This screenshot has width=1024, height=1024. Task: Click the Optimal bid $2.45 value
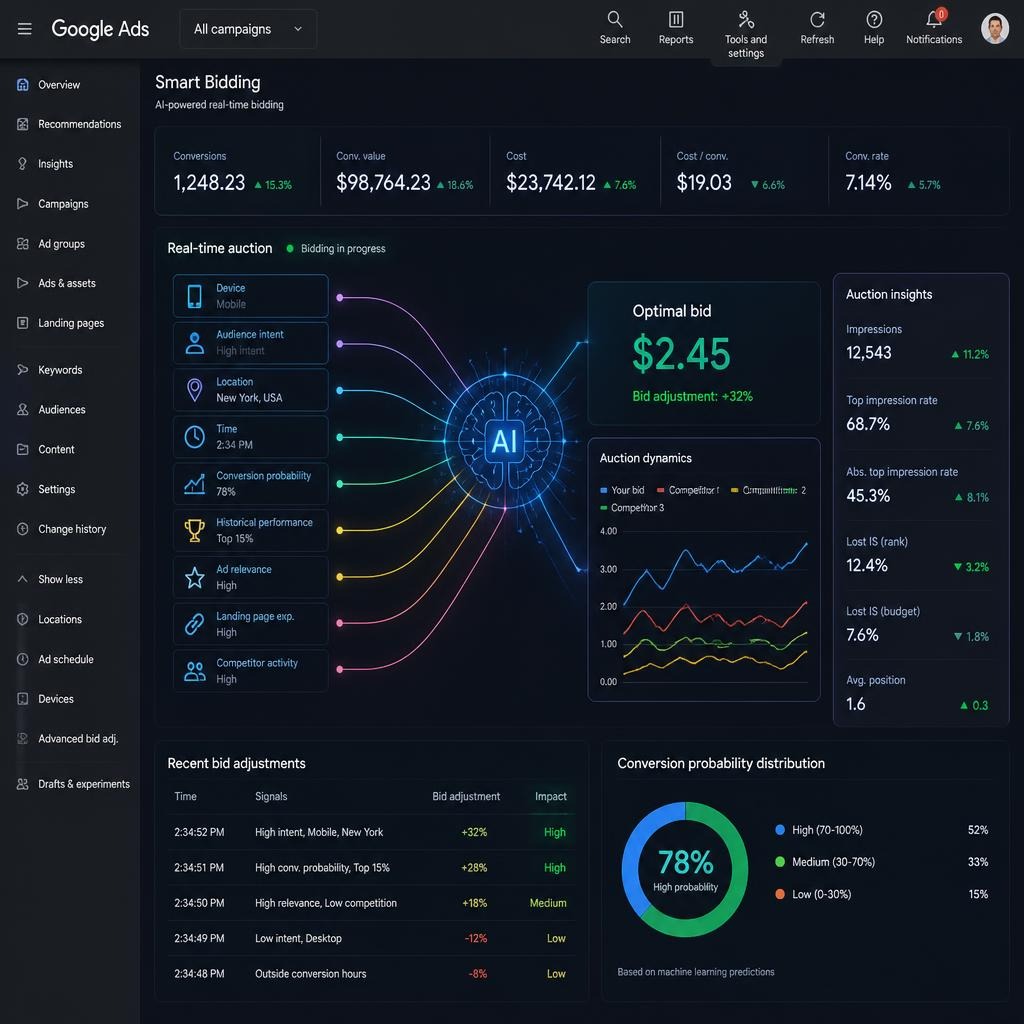681,354
